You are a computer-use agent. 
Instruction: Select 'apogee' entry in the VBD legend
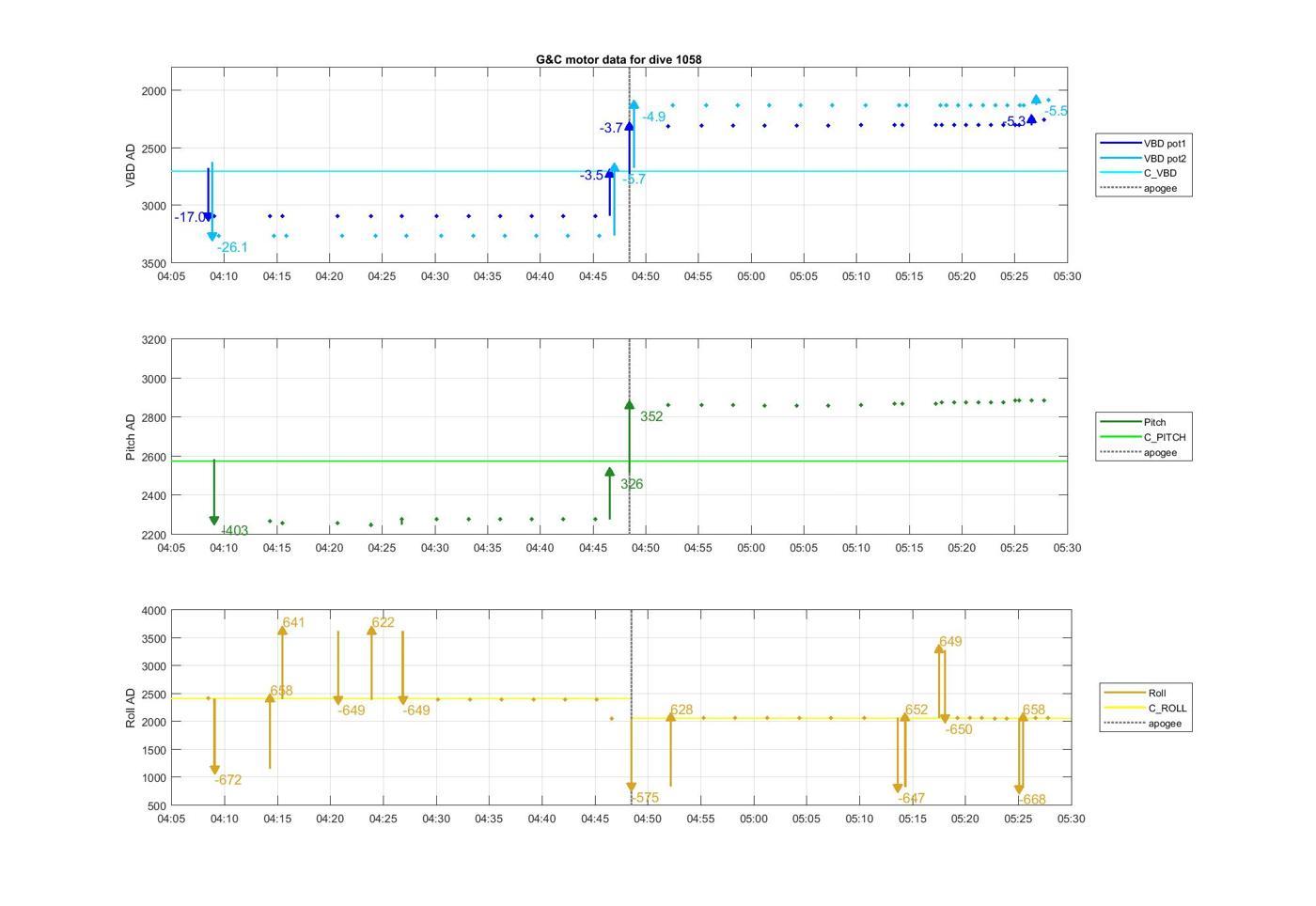coord(1138,188)
